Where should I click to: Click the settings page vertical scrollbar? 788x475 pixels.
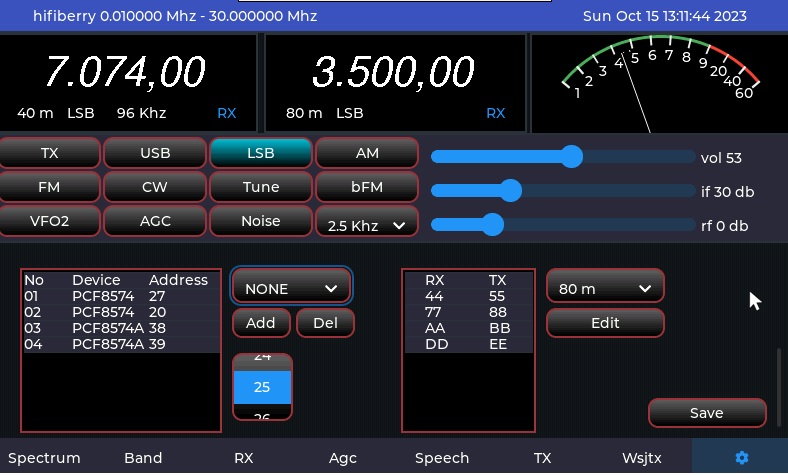pos(779,386)
